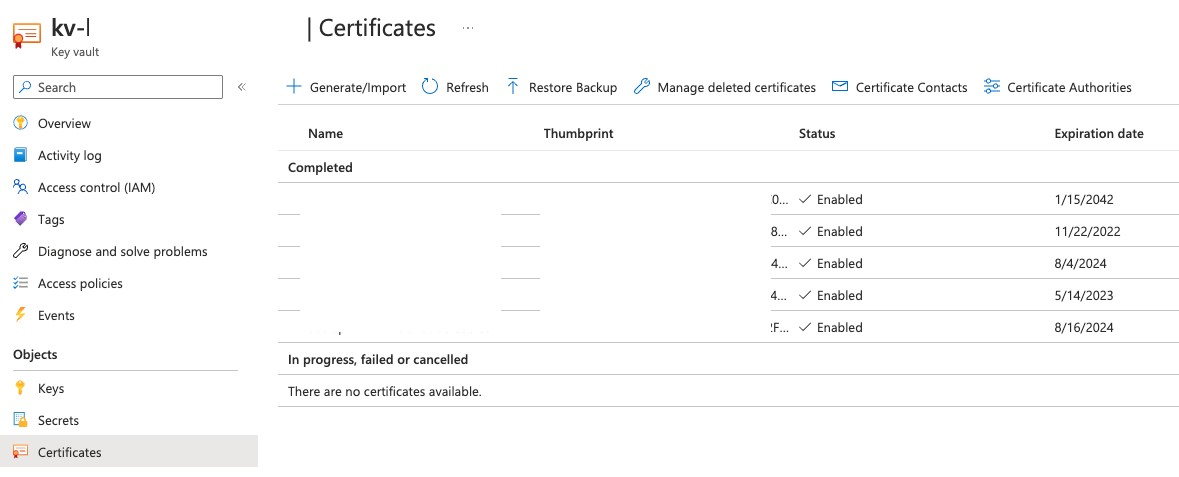Click the Completed group header
This screenshot has width=1179, height=477.
(x=320, y=168)
